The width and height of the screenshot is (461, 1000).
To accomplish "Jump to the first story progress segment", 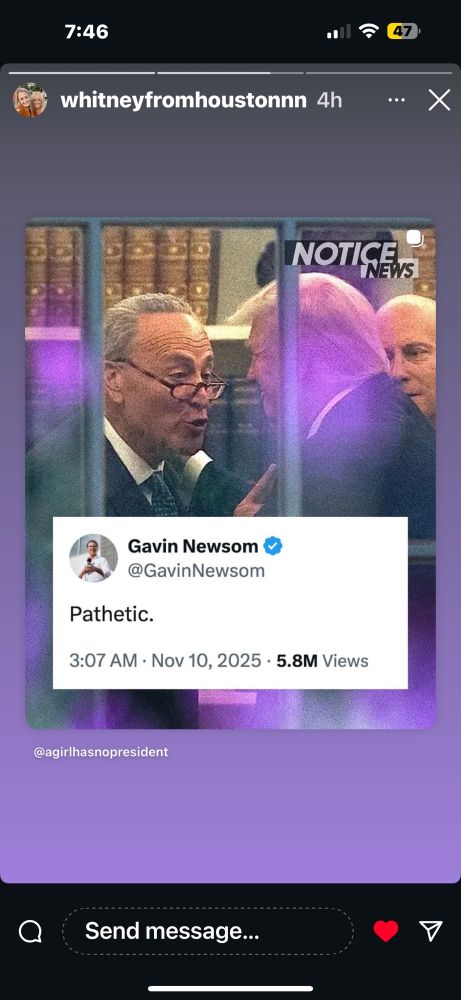I will [x=82, y=73].
